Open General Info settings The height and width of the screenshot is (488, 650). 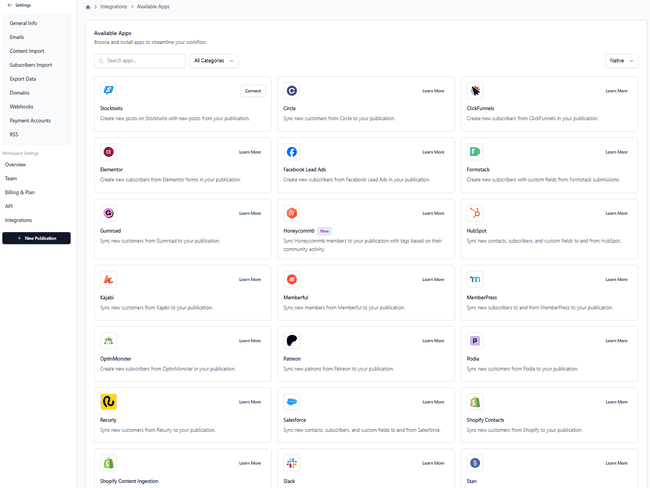pyautogui.click(x=23, y=23)
